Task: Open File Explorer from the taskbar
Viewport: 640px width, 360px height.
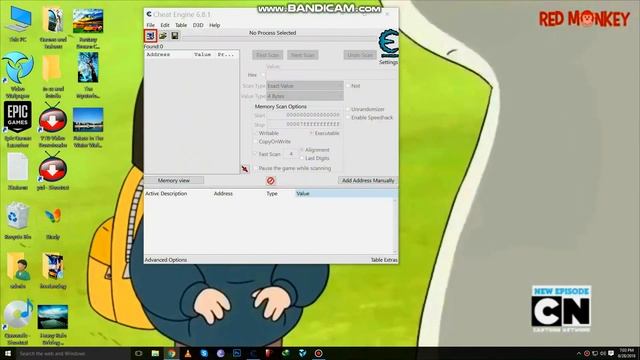Action: 155,353
